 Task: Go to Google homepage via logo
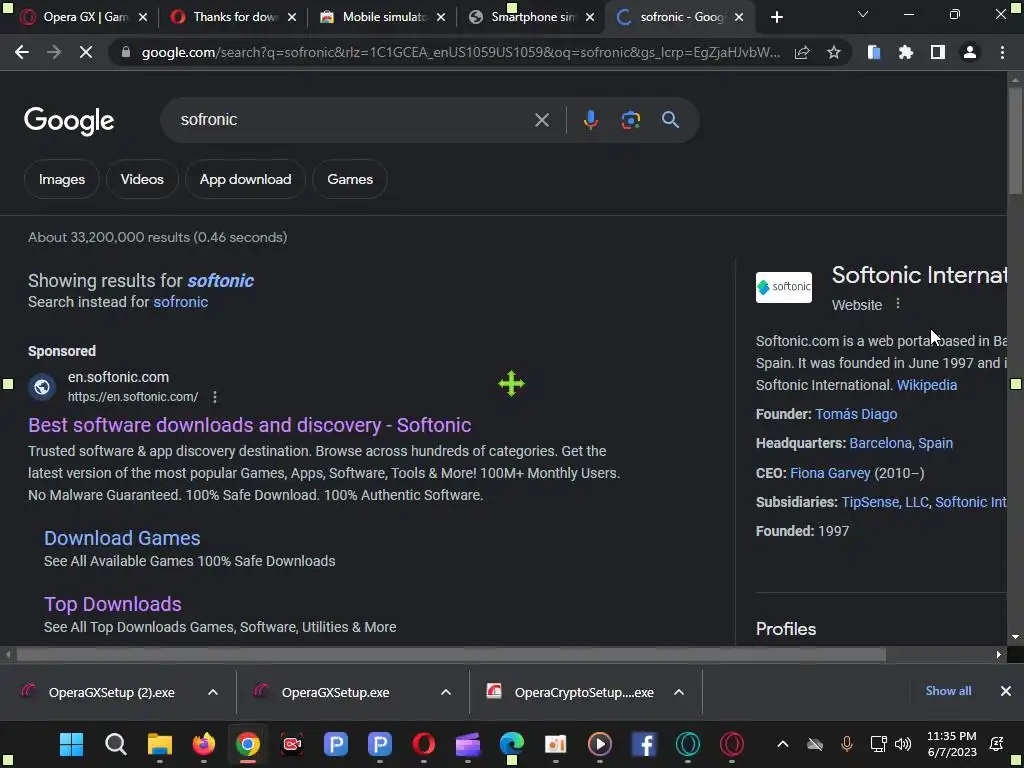[69, 121]
